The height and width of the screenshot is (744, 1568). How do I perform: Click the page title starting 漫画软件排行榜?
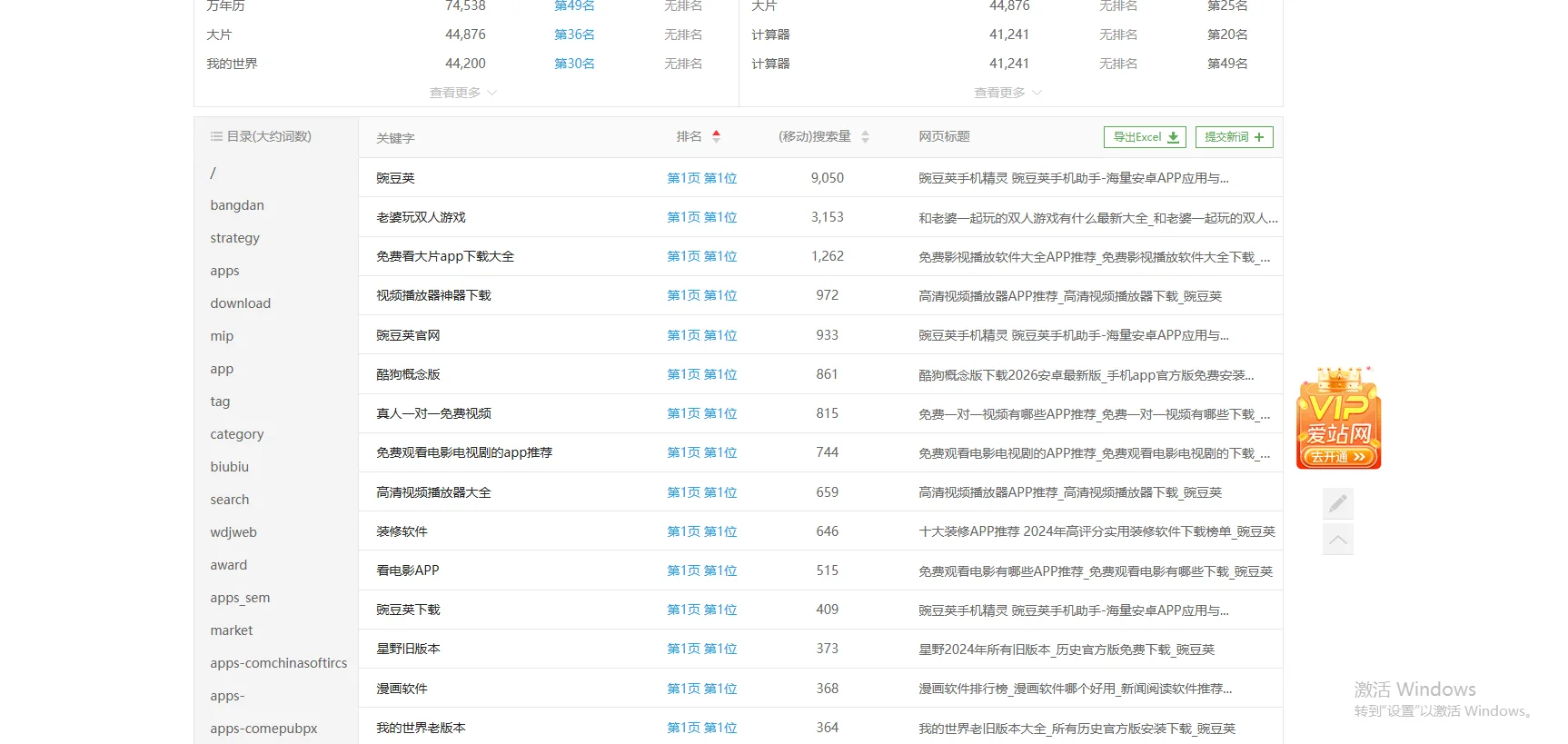pos(1076,689)
